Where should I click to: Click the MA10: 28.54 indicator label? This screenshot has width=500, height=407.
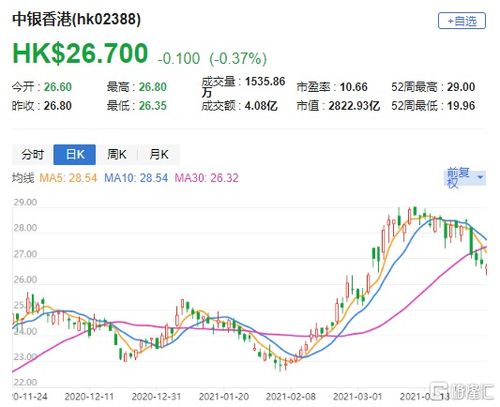(x=136, y=178)
